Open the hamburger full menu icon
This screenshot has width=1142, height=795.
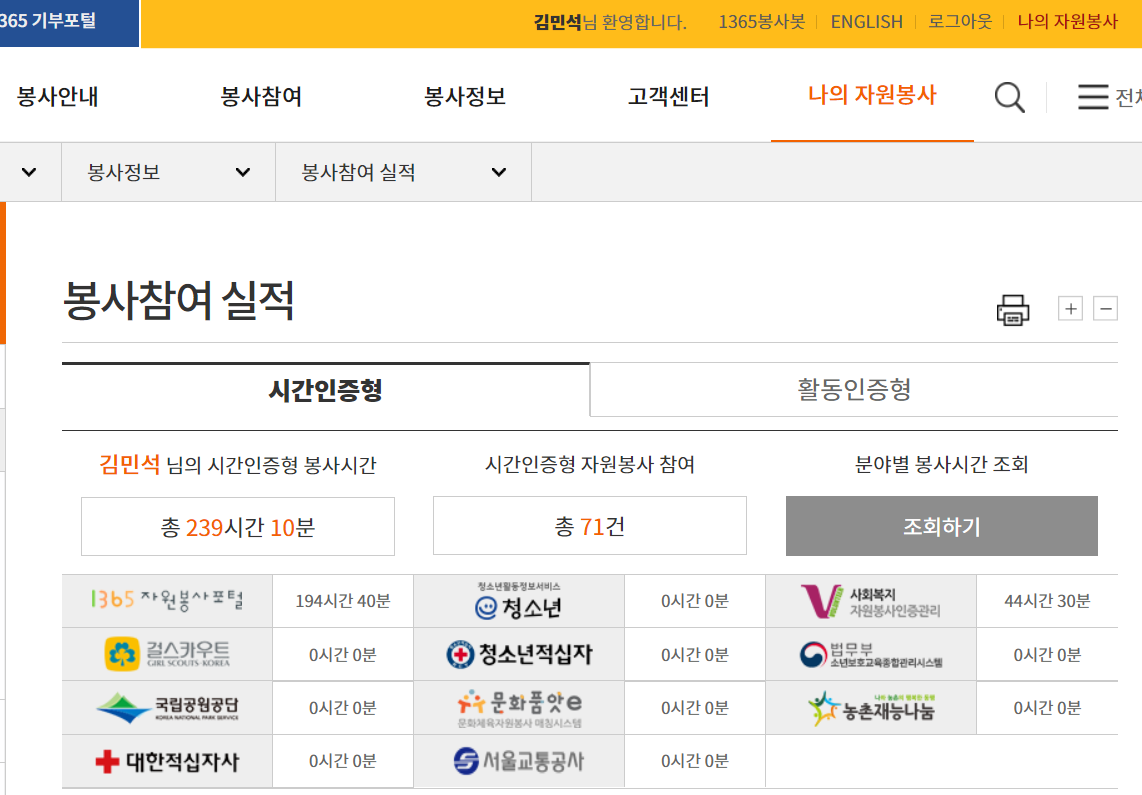(1093, 97)
